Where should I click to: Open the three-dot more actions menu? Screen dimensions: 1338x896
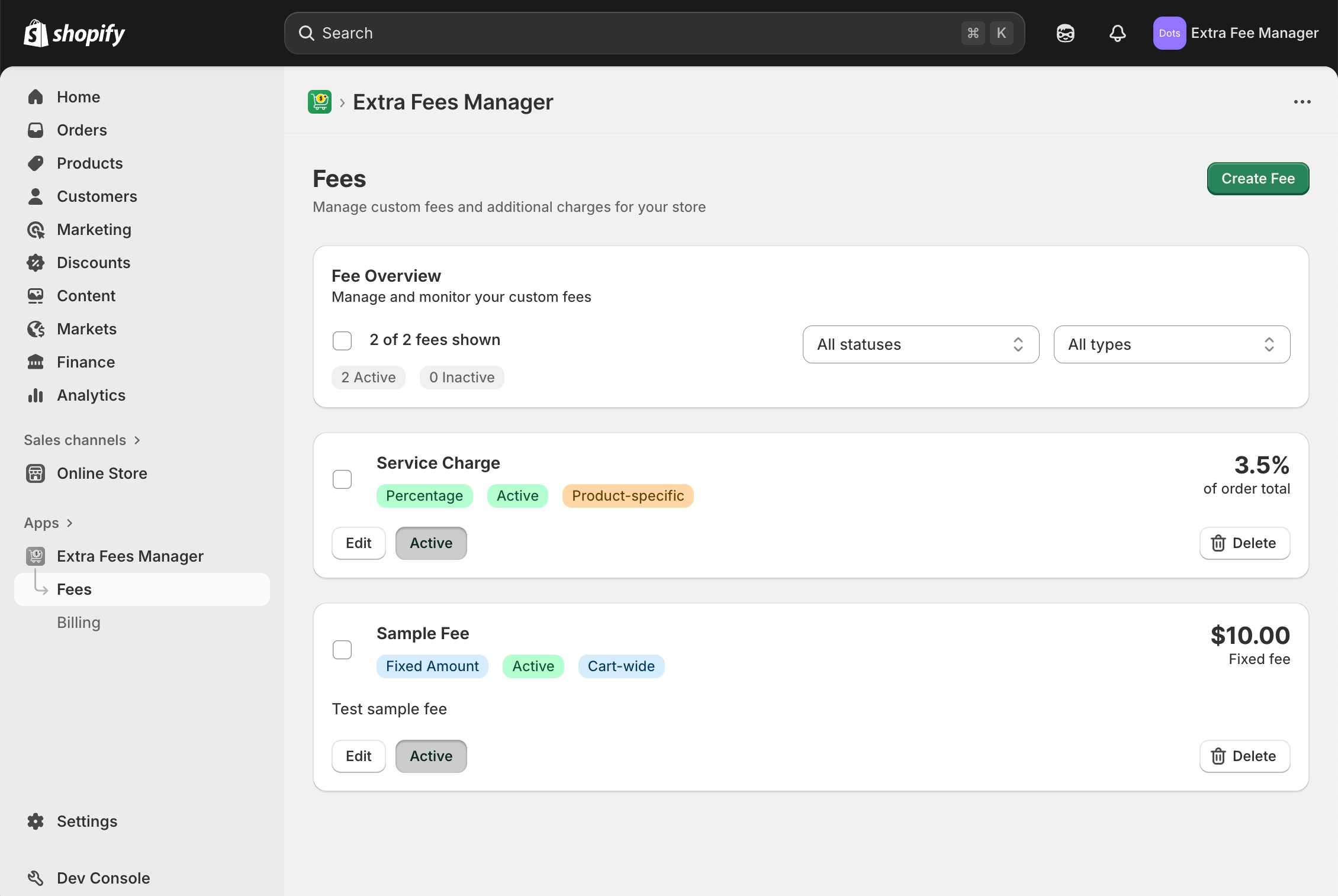point(1302,102)
